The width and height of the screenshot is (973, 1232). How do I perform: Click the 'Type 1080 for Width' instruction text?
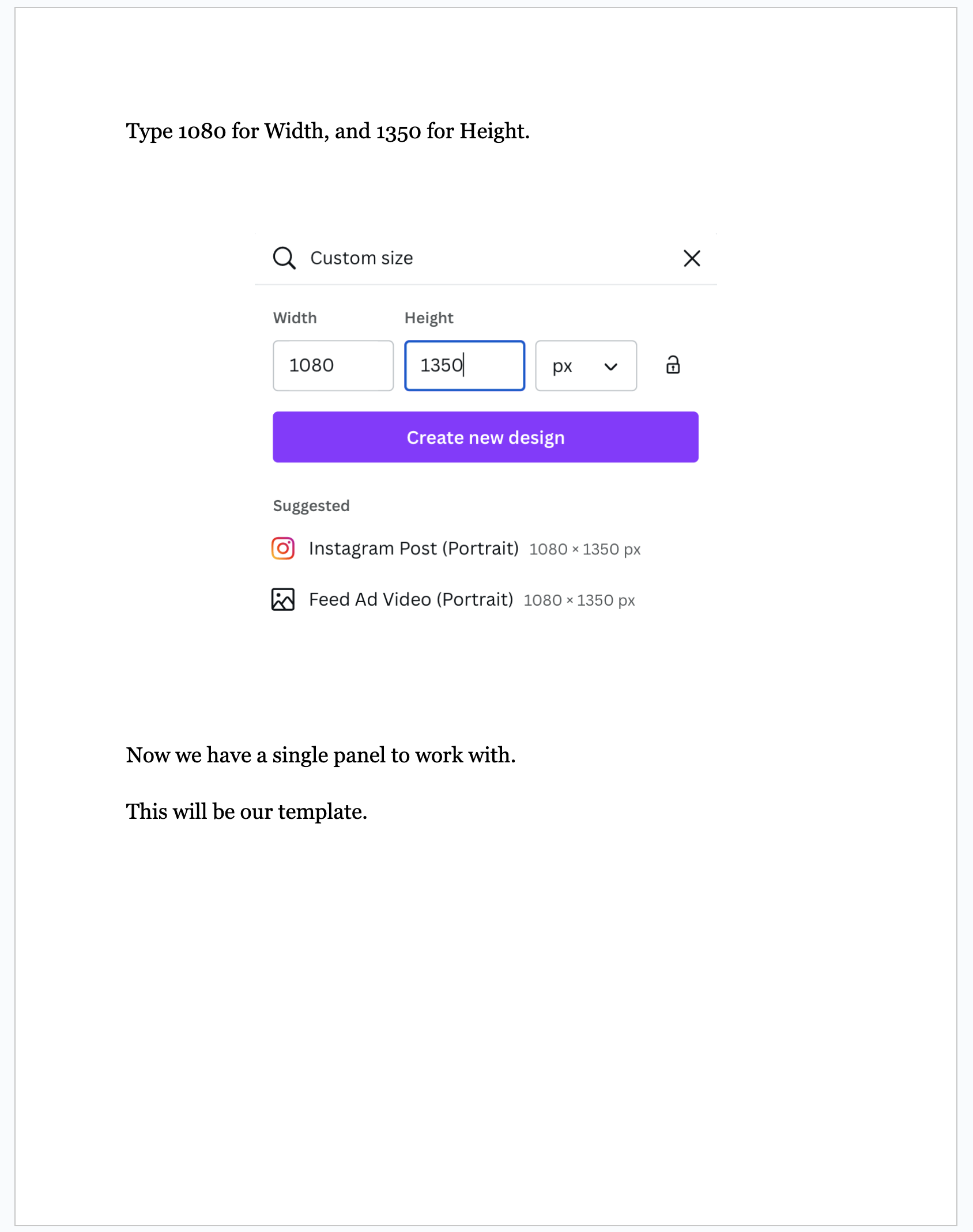327,131
